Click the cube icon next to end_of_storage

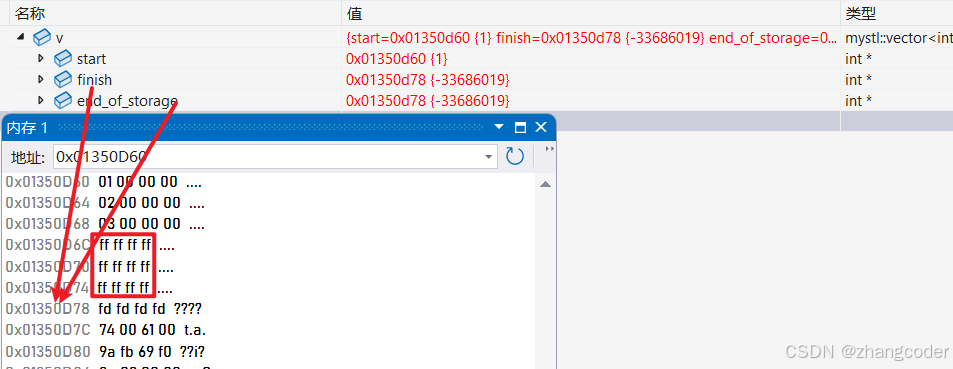63,100
